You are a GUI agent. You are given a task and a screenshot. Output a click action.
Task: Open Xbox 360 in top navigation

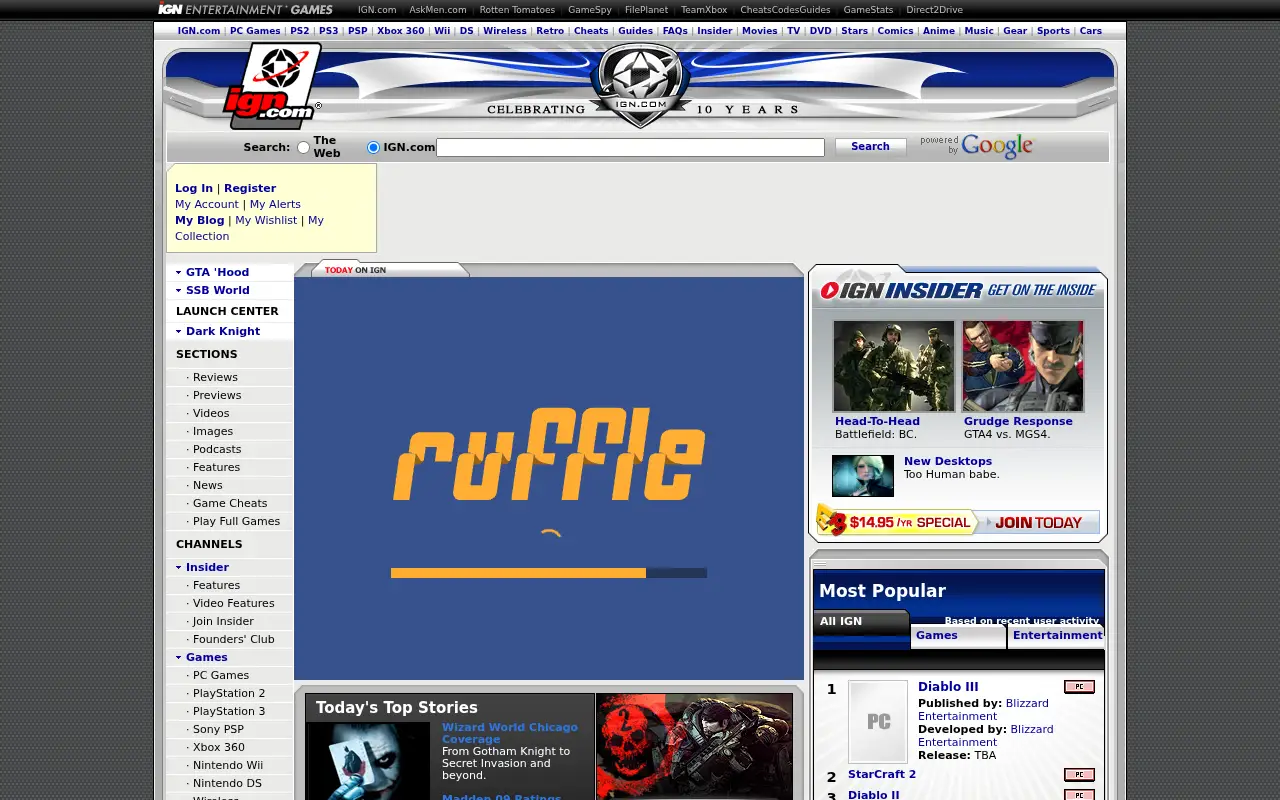click(400, 31)
